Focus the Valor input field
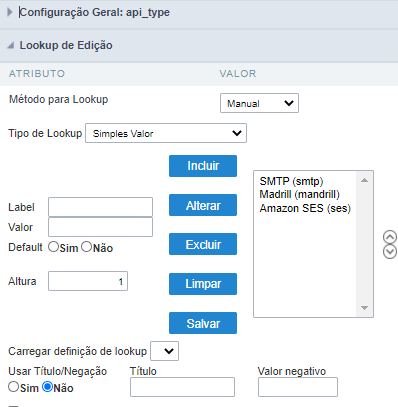 click(100, 227)
